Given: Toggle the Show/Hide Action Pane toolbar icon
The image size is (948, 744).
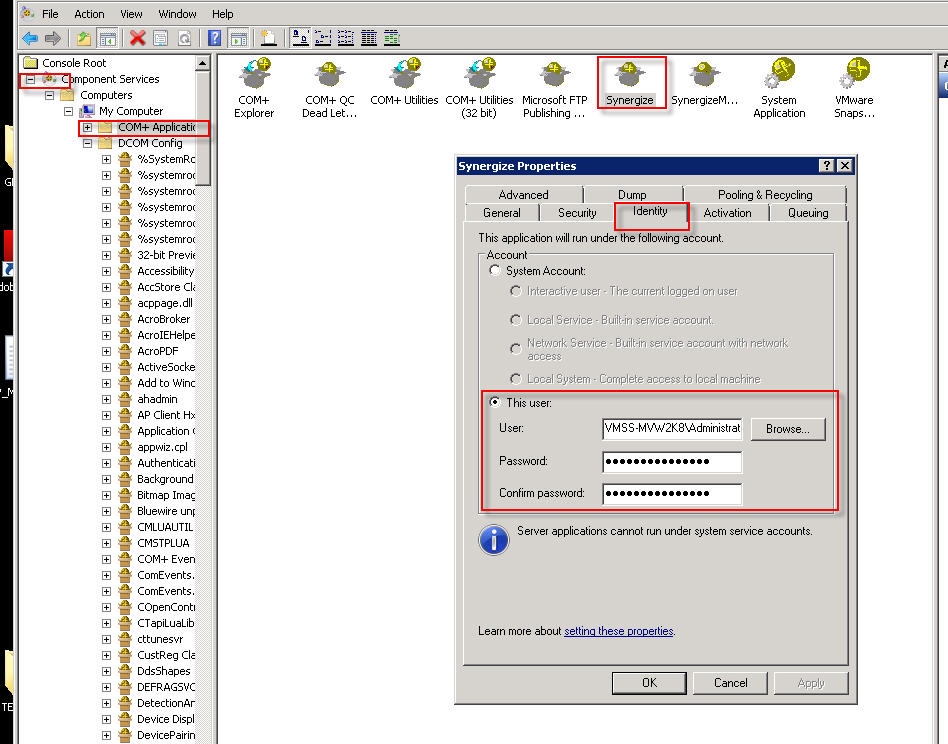Looking at the screenshot, I should point(239,39).
